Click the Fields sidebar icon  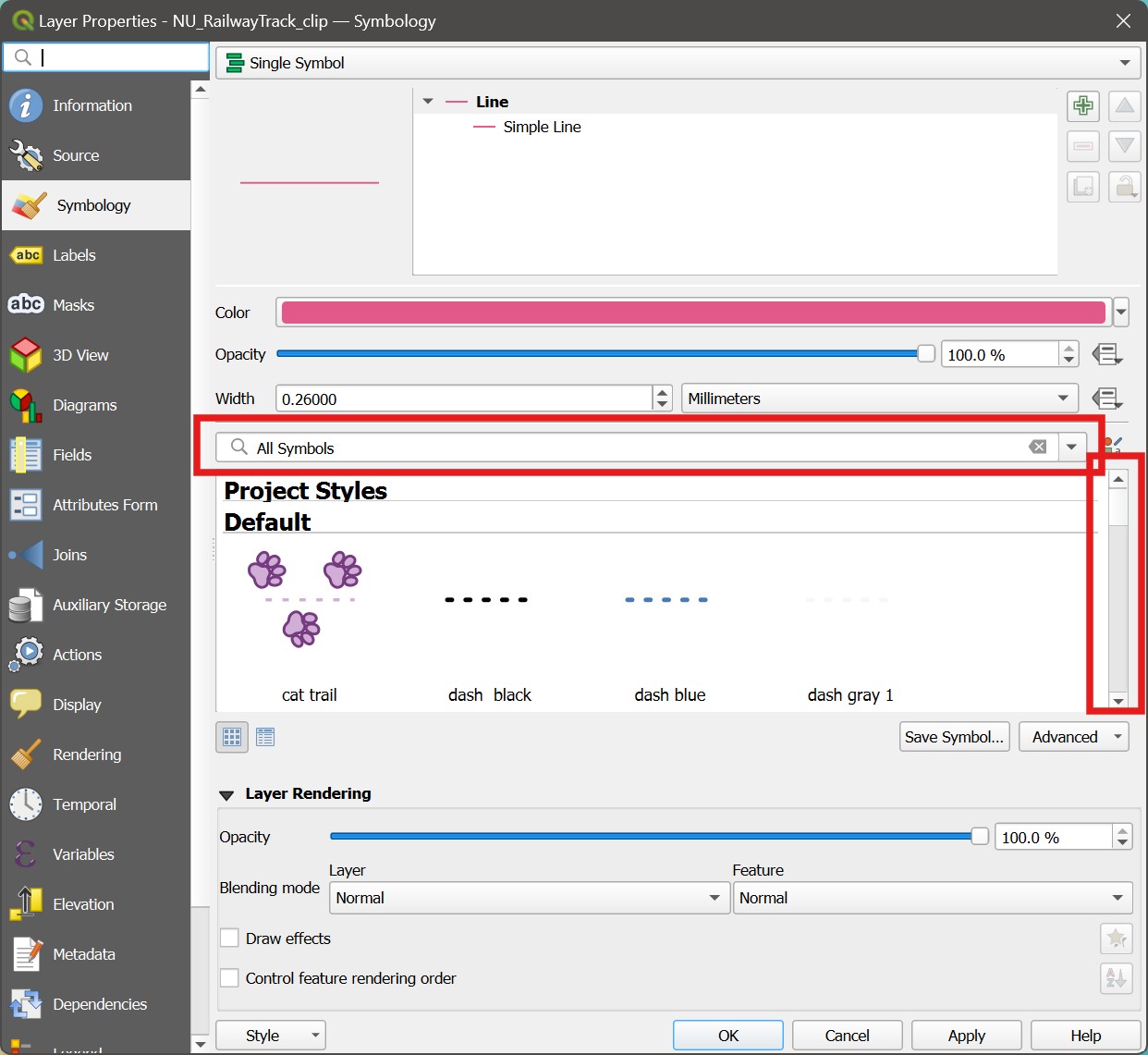pos(26,455)
